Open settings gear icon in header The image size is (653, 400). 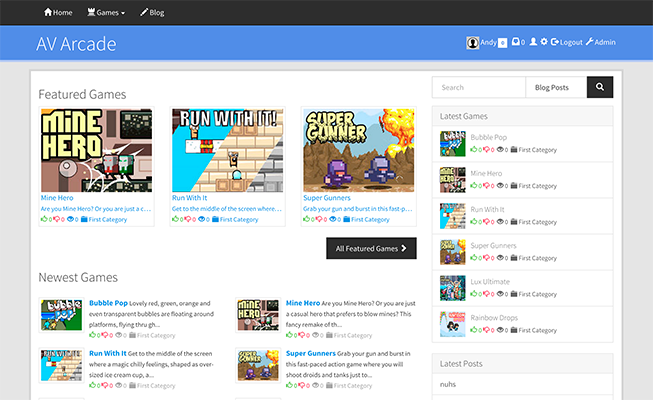(x=544, y=42)
